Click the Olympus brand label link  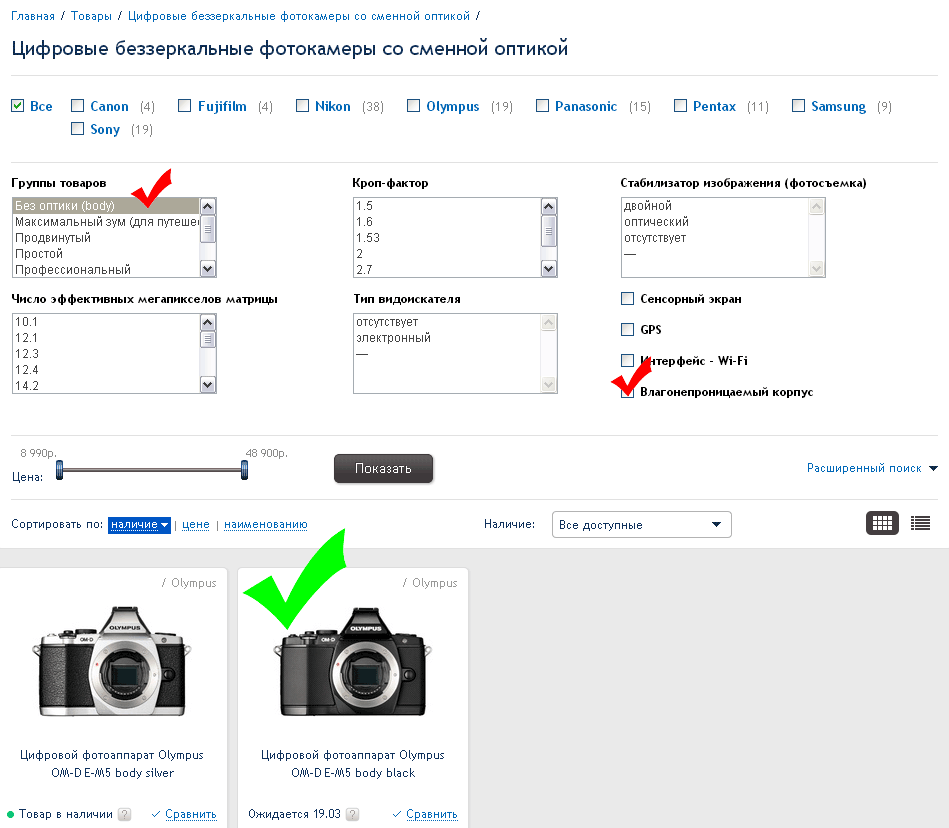(453, 106)
